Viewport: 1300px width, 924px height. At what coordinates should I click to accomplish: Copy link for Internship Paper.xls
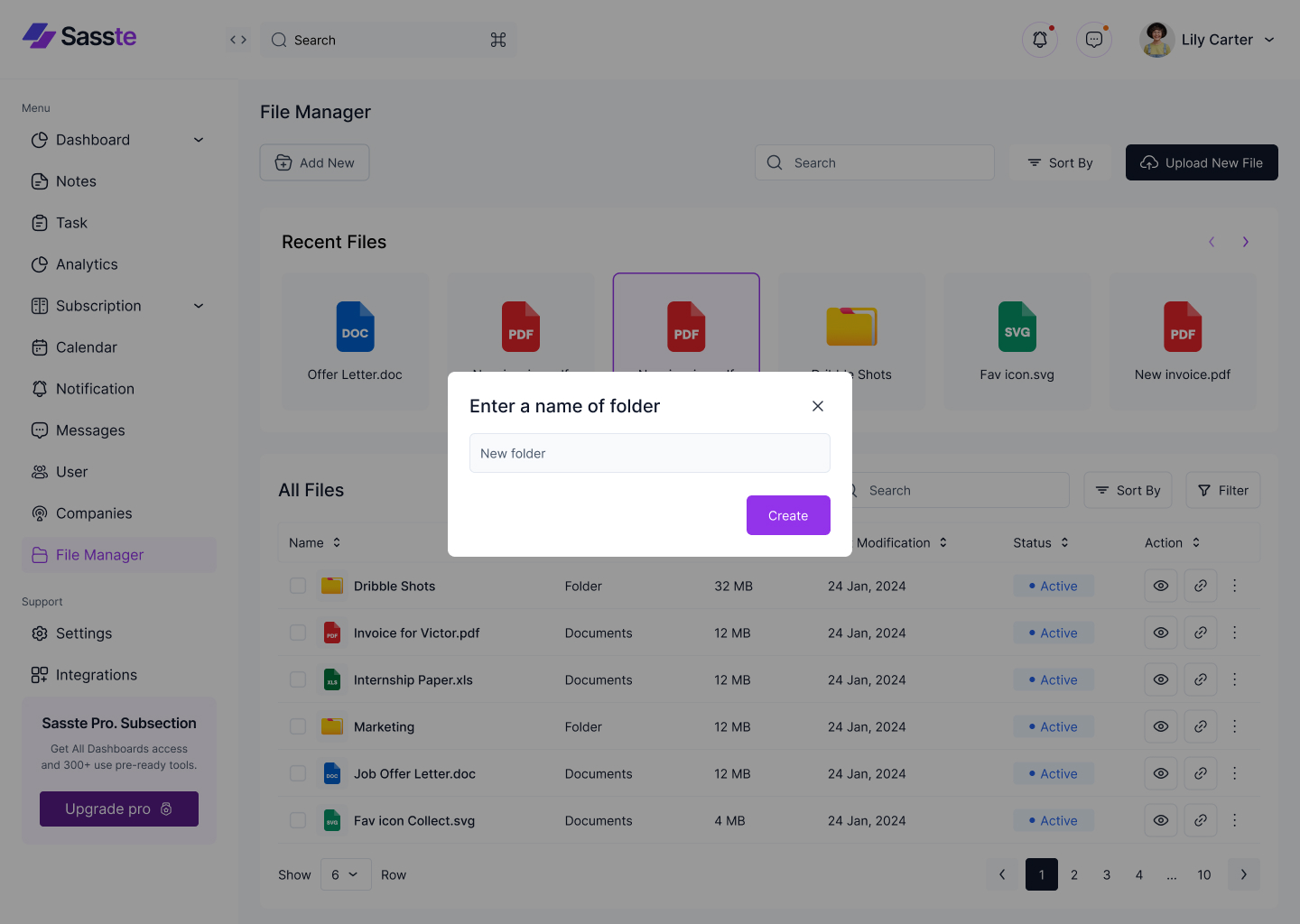1201,679
